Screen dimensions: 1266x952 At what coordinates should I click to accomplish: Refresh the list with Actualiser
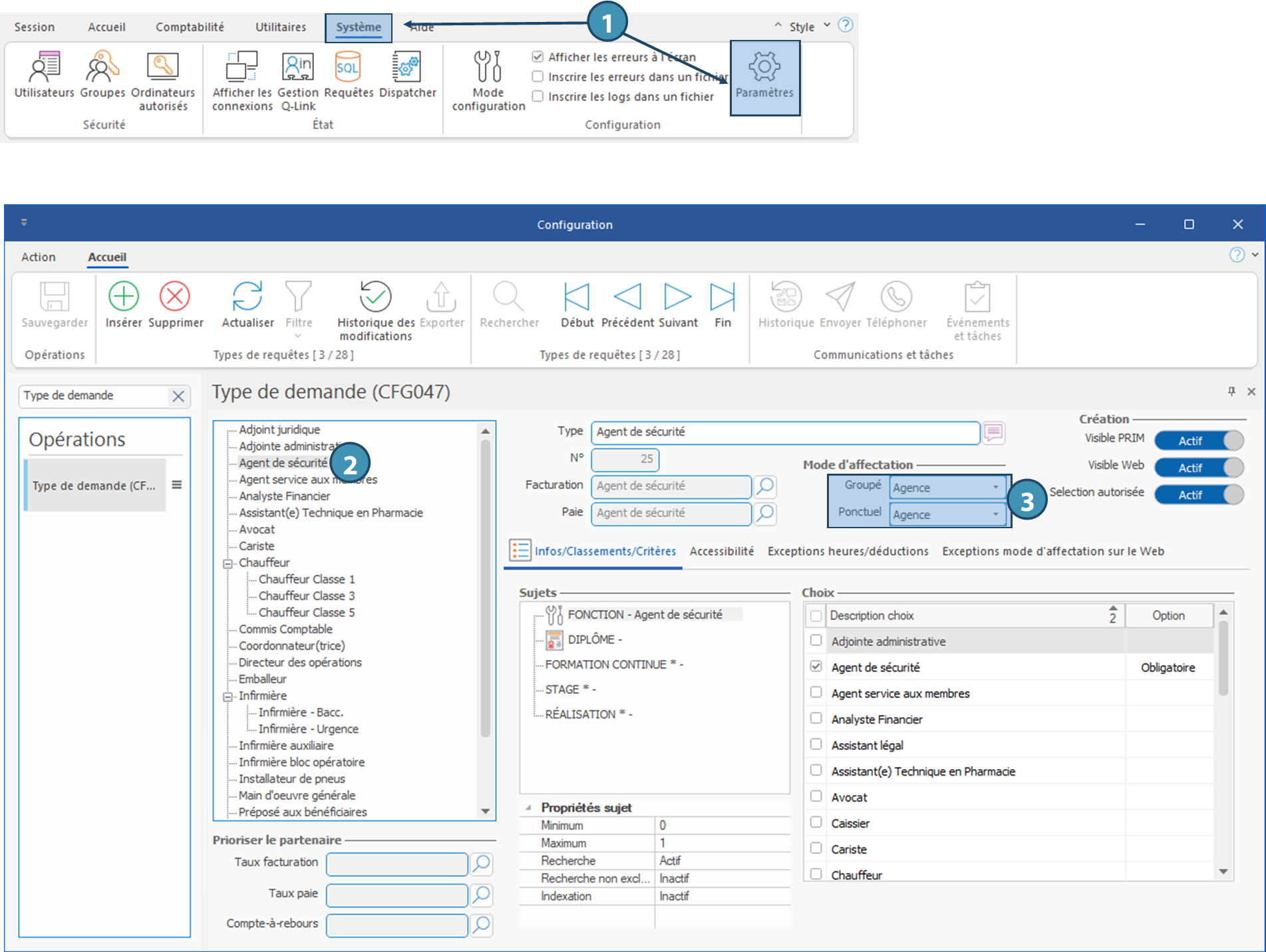pyautogui.click(x=247, y=297)
